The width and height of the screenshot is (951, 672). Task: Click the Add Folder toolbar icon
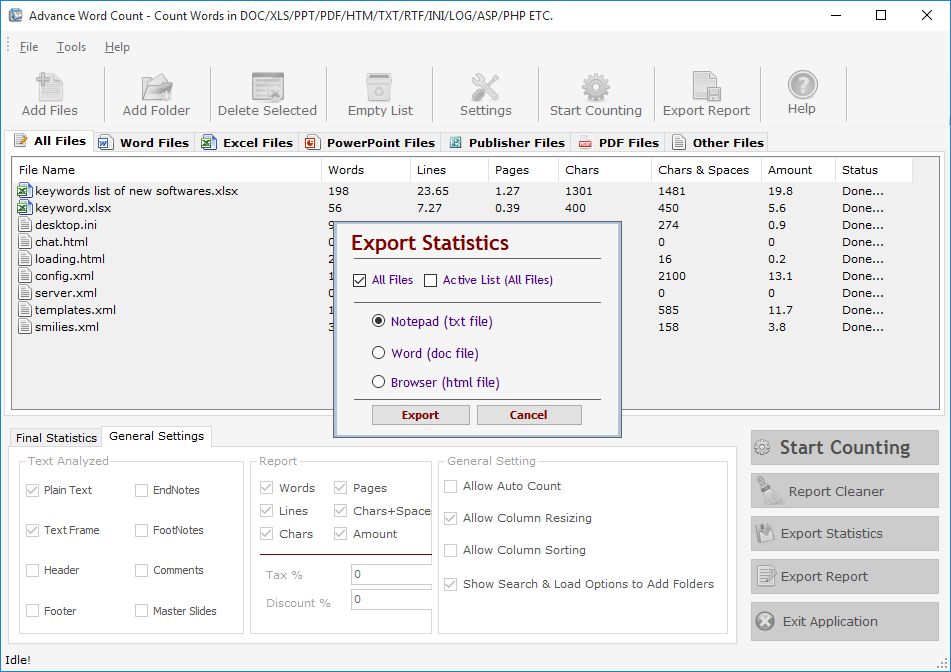[157, 87]
